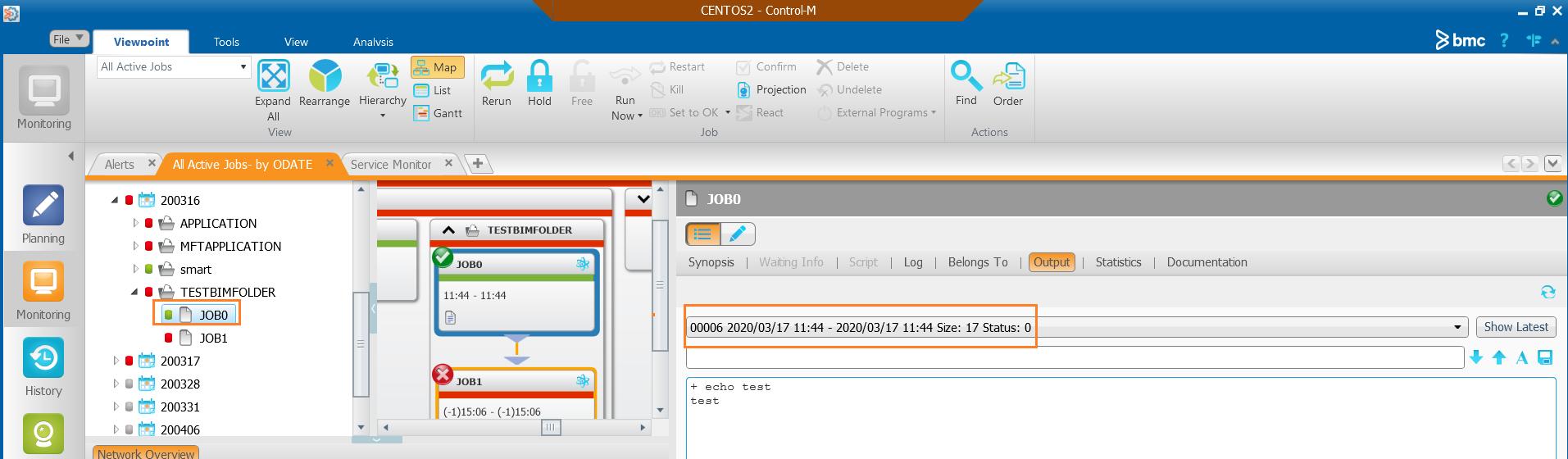Select the JOB0 node in the map
Image resolution: width=1568 pixels, height=459 pixels.
pyautogui.click(x=516, y=293)
